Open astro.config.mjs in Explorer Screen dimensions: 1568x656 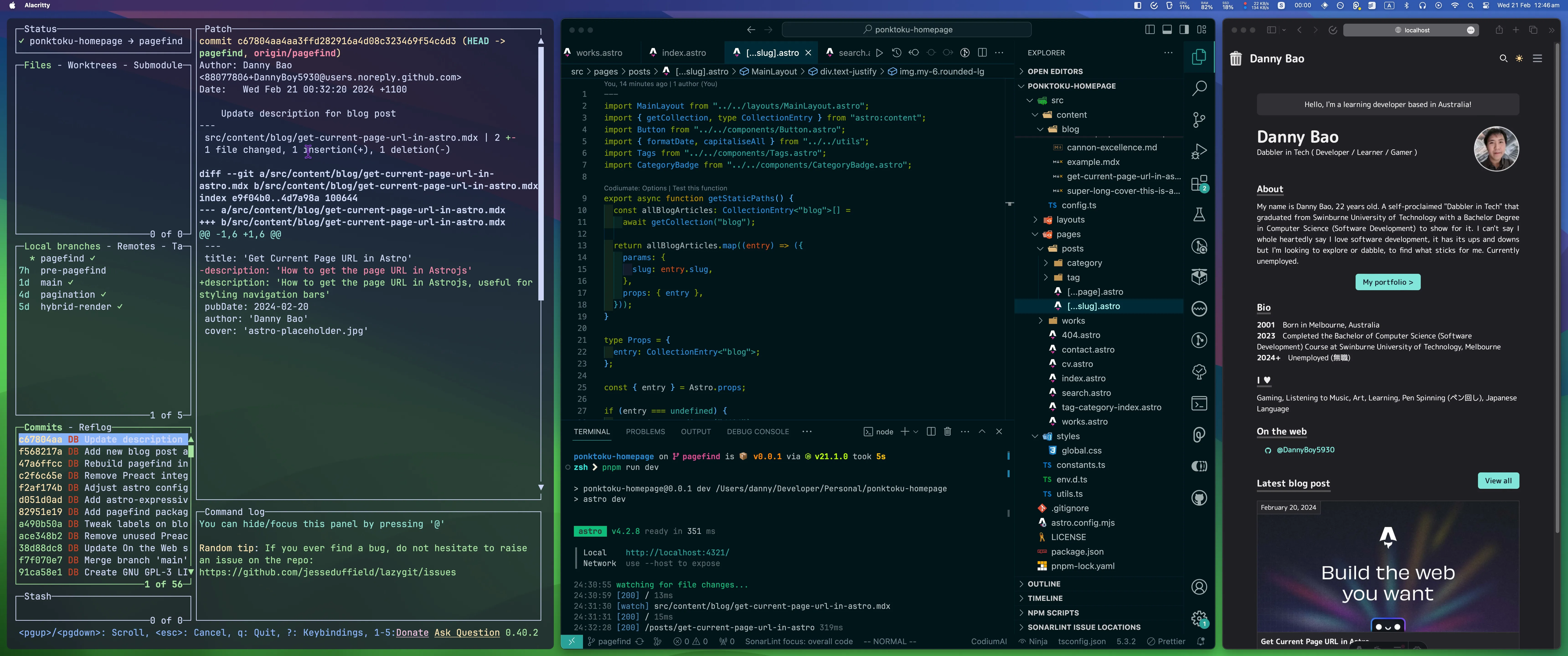(x=1082, y=523)
